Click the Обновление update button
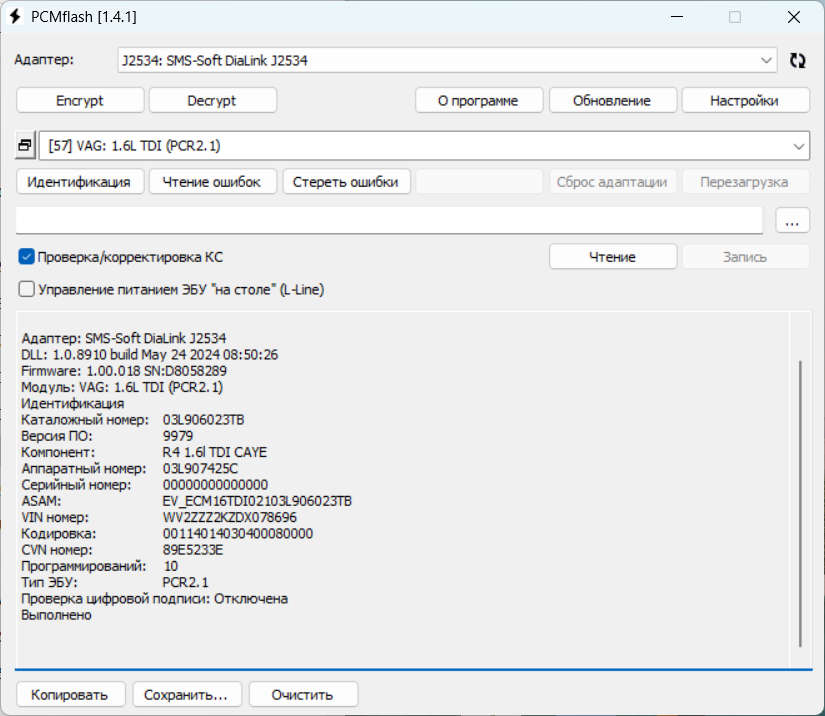This screenshot has height=716, width=825. [x=612, y=101]
